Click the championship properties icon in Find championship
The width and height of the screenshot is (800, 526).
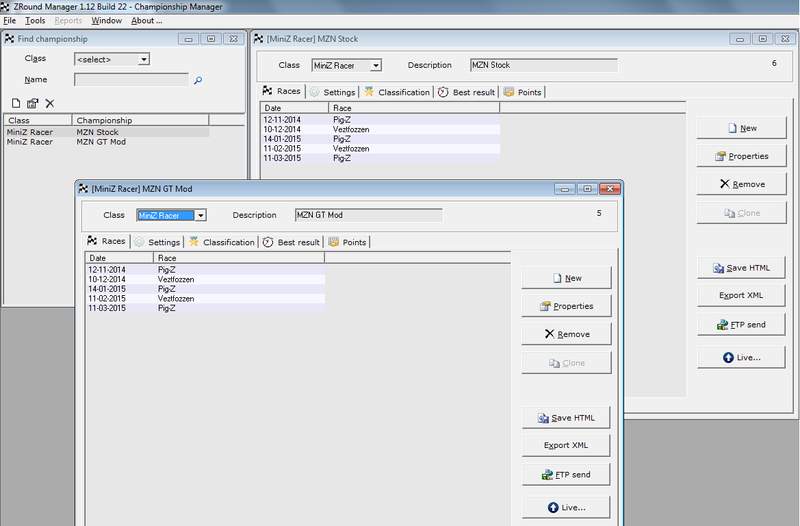click(x=32, y=103)
